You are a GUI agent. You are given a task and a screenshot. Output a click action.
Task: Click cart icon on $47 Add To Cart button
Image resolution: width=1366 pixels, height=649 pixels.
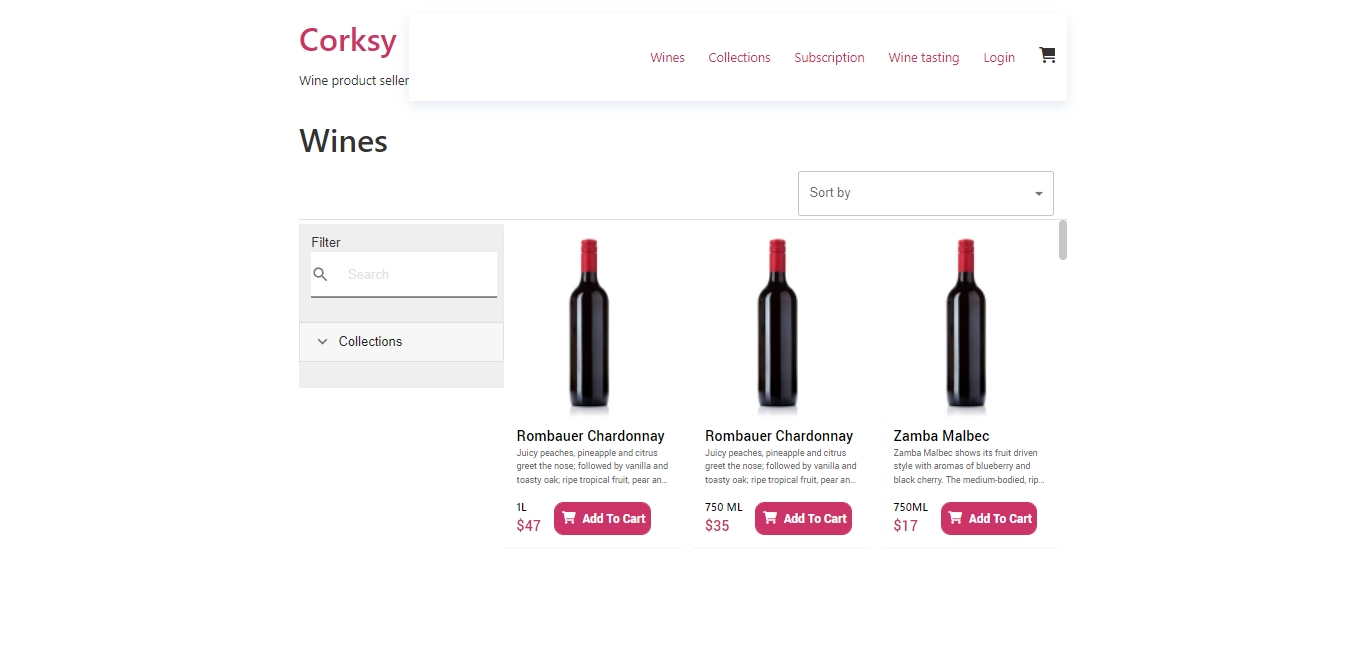click(569, 518)
